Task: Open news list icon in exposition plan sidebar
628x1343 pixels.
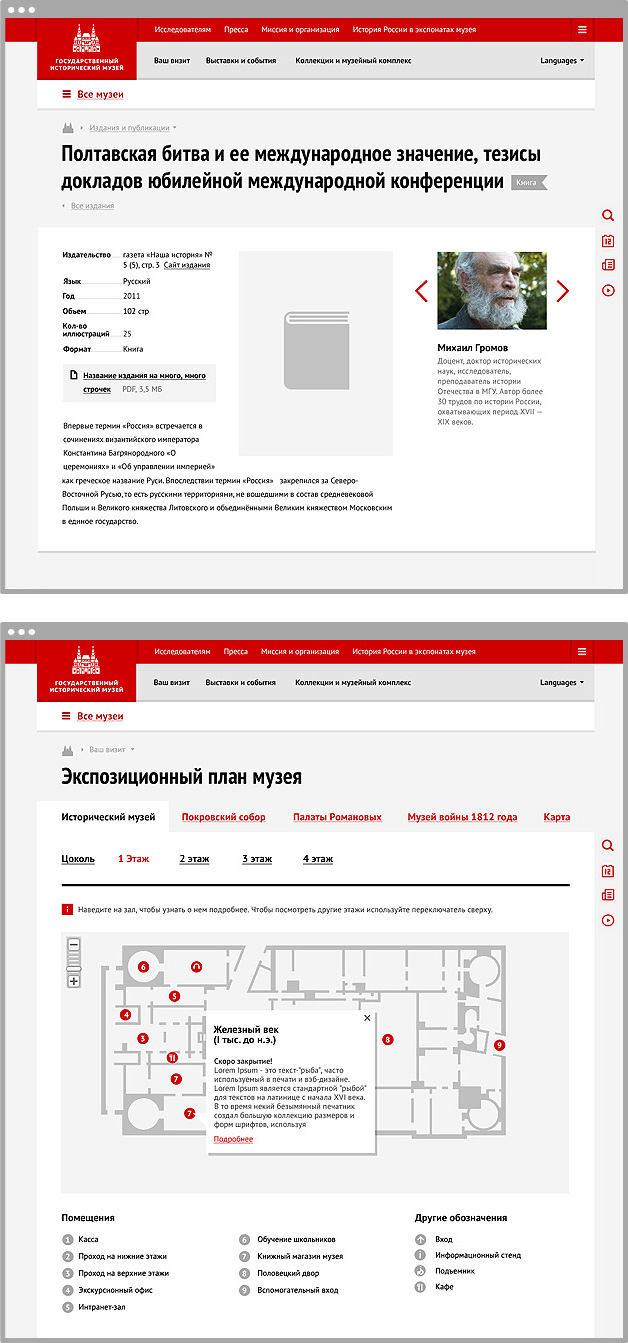Action: (607, 895)
